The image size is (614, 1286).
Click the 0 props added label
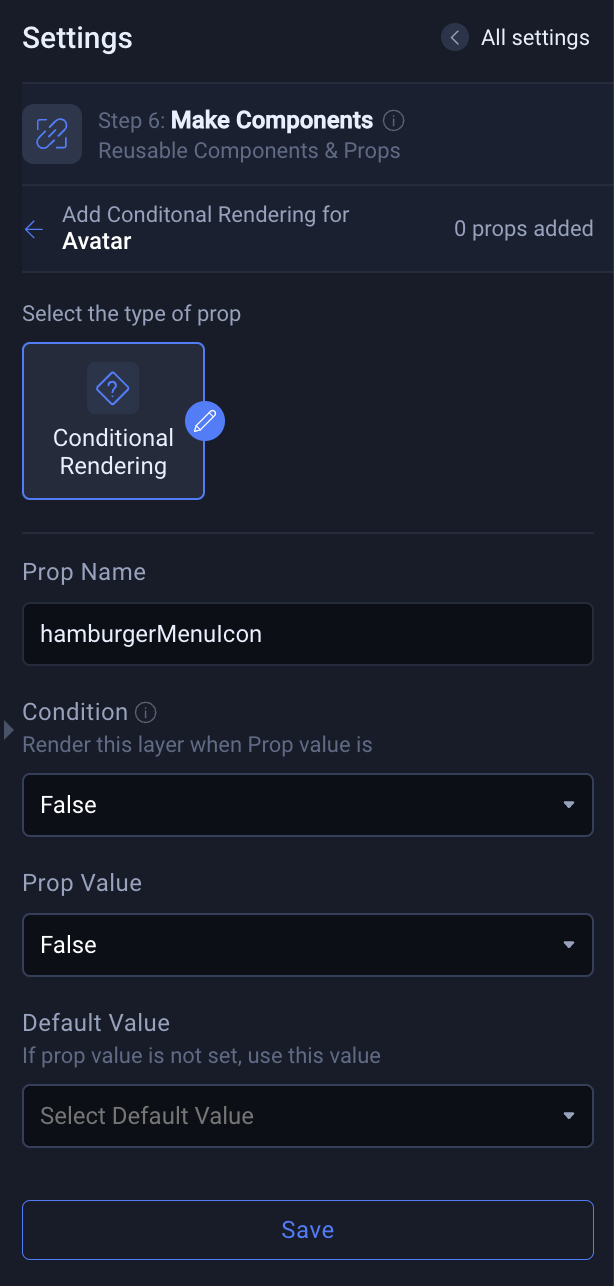pyautogui.click(x=523, y=228)
